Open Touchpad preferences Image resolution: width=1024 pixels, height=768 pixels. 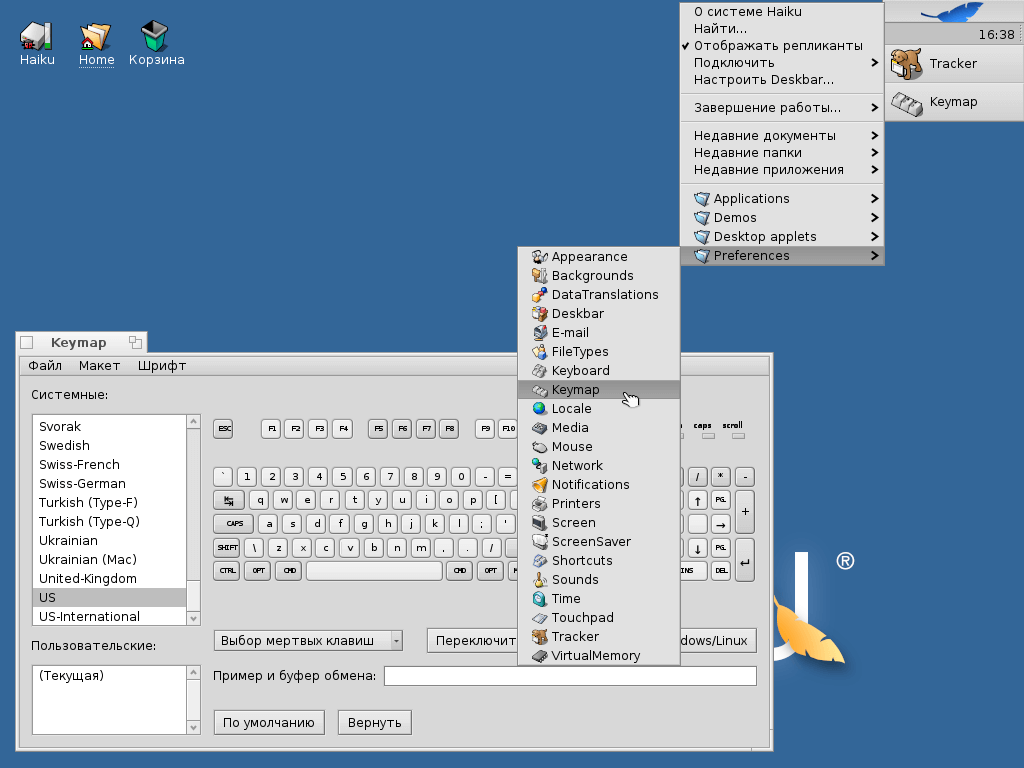[599, 616]
